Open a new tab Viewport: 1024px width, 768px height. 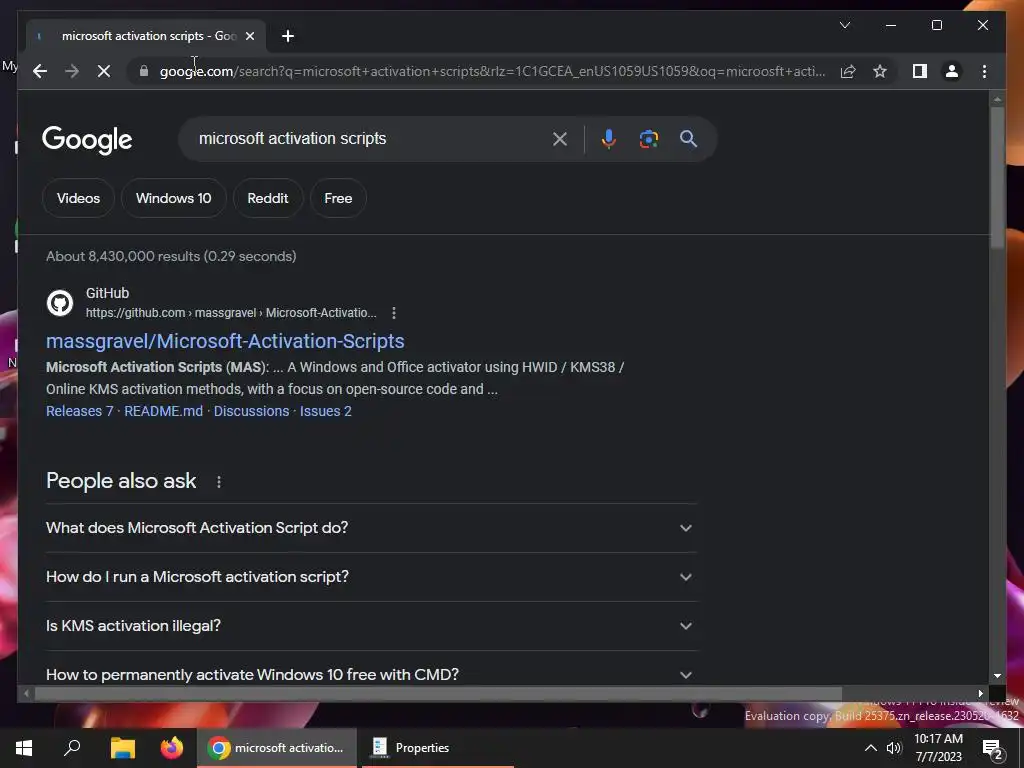pos(288,36)
